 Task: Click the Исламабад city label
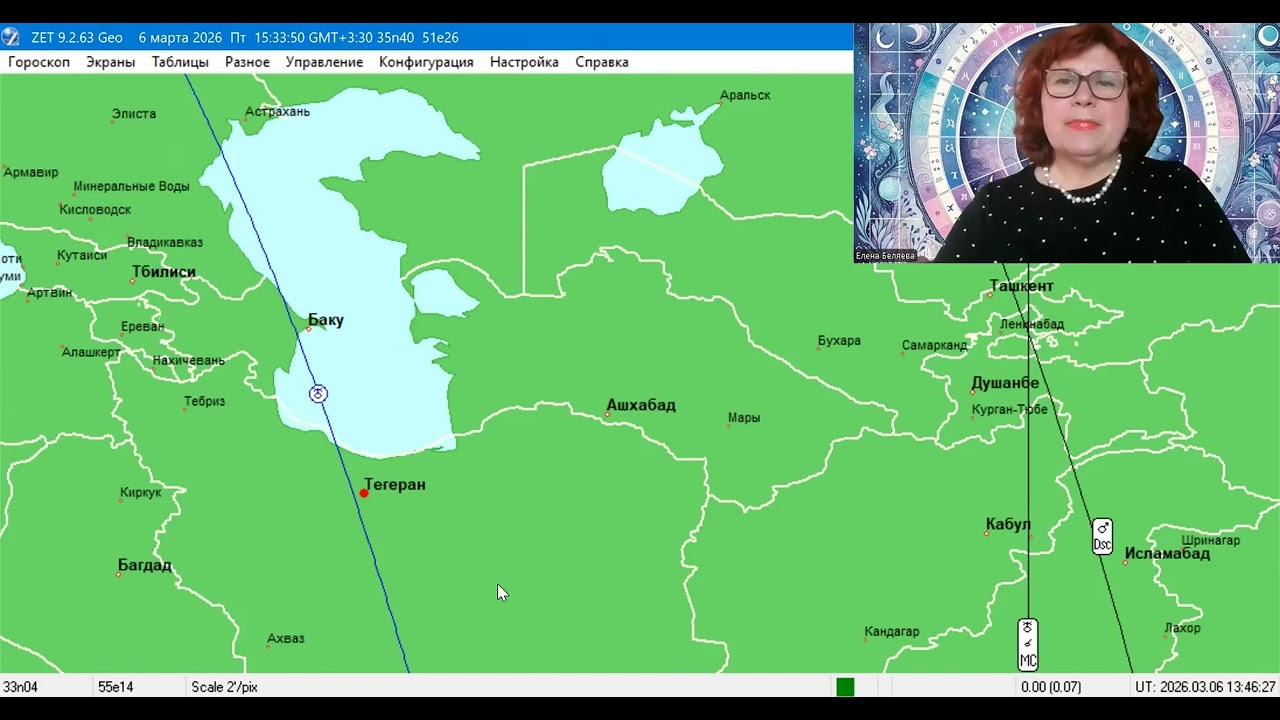point(1167,553)
